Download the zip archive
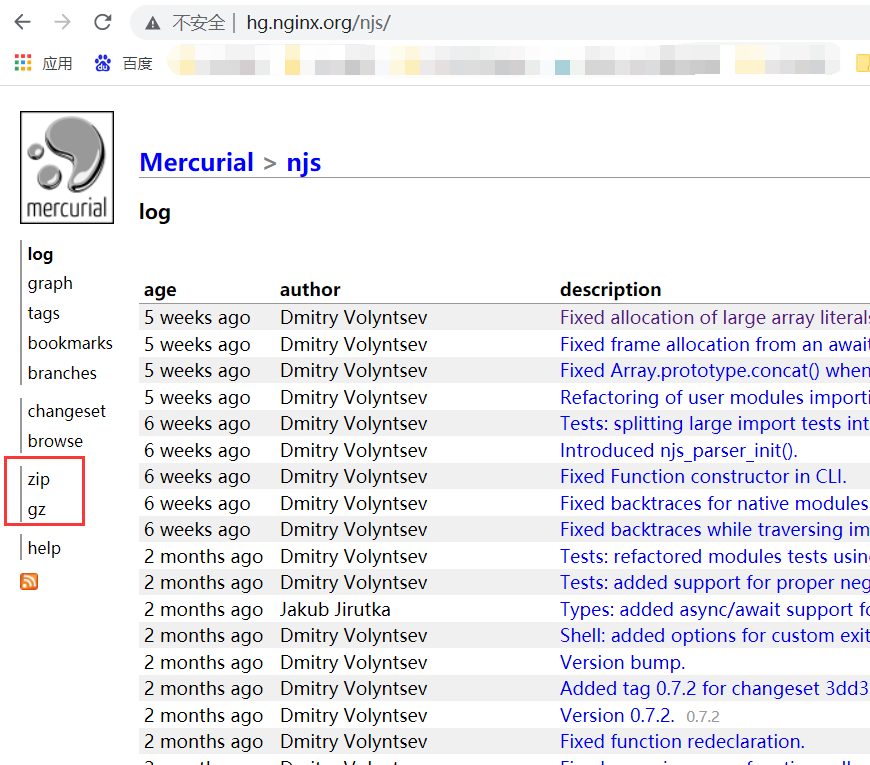Screen dimensions: 870x765 click(x=39, y=479)
